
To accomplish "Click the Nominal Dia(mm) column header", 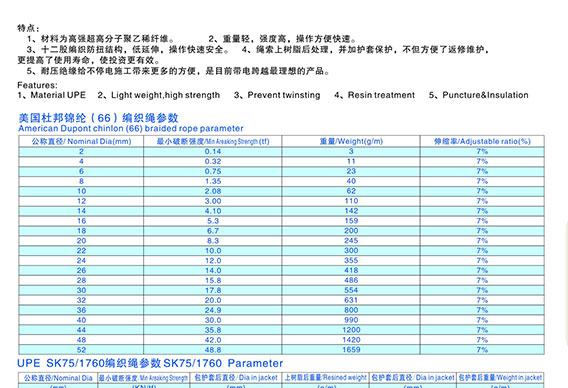I will [81, 141].
